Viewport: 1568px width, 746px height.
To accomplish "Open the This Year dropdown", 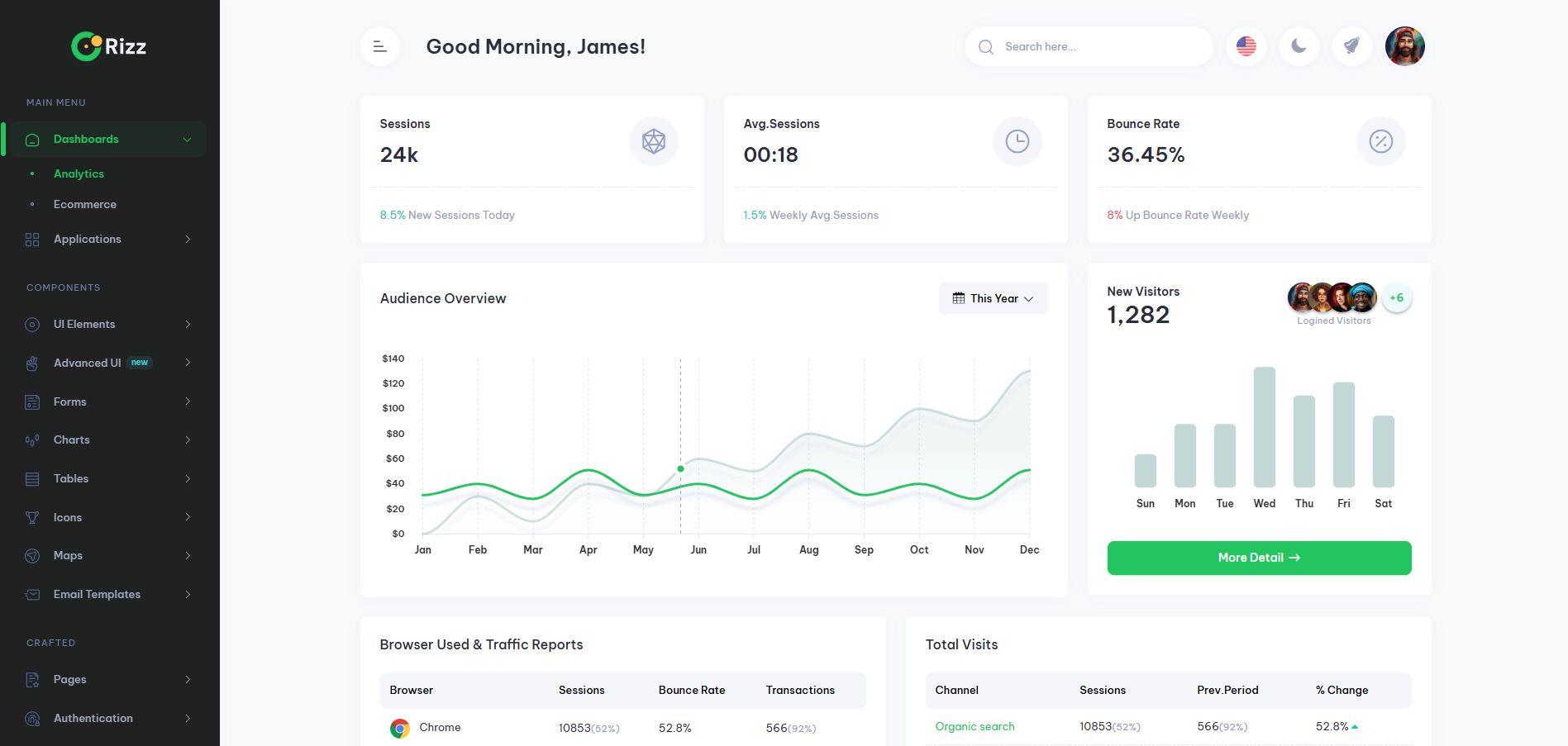I will pyautogui.click(x=993, y=298).
